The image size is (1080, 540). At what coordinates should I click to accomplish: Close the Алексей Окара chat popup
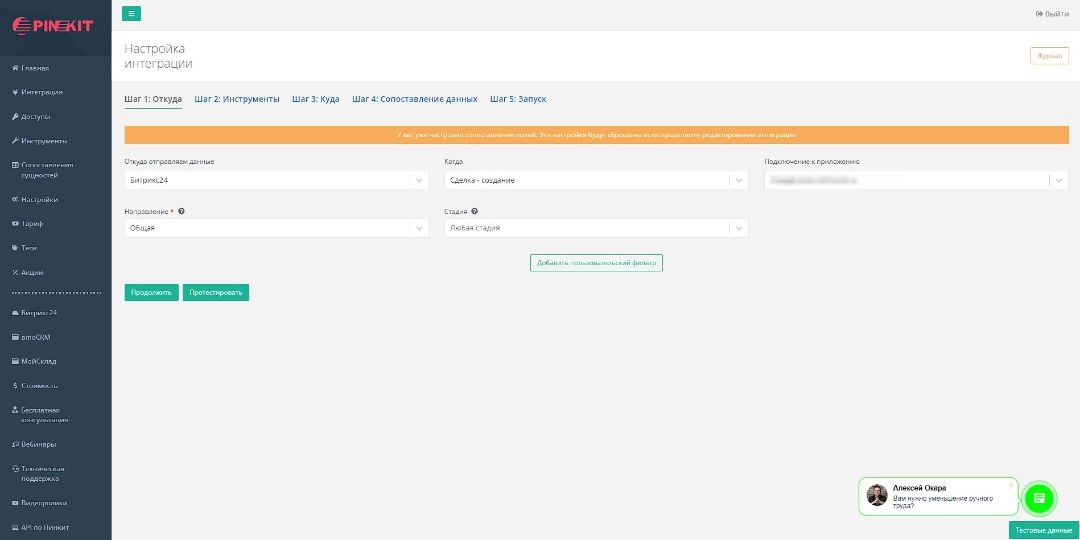(x=1010, y=485)
